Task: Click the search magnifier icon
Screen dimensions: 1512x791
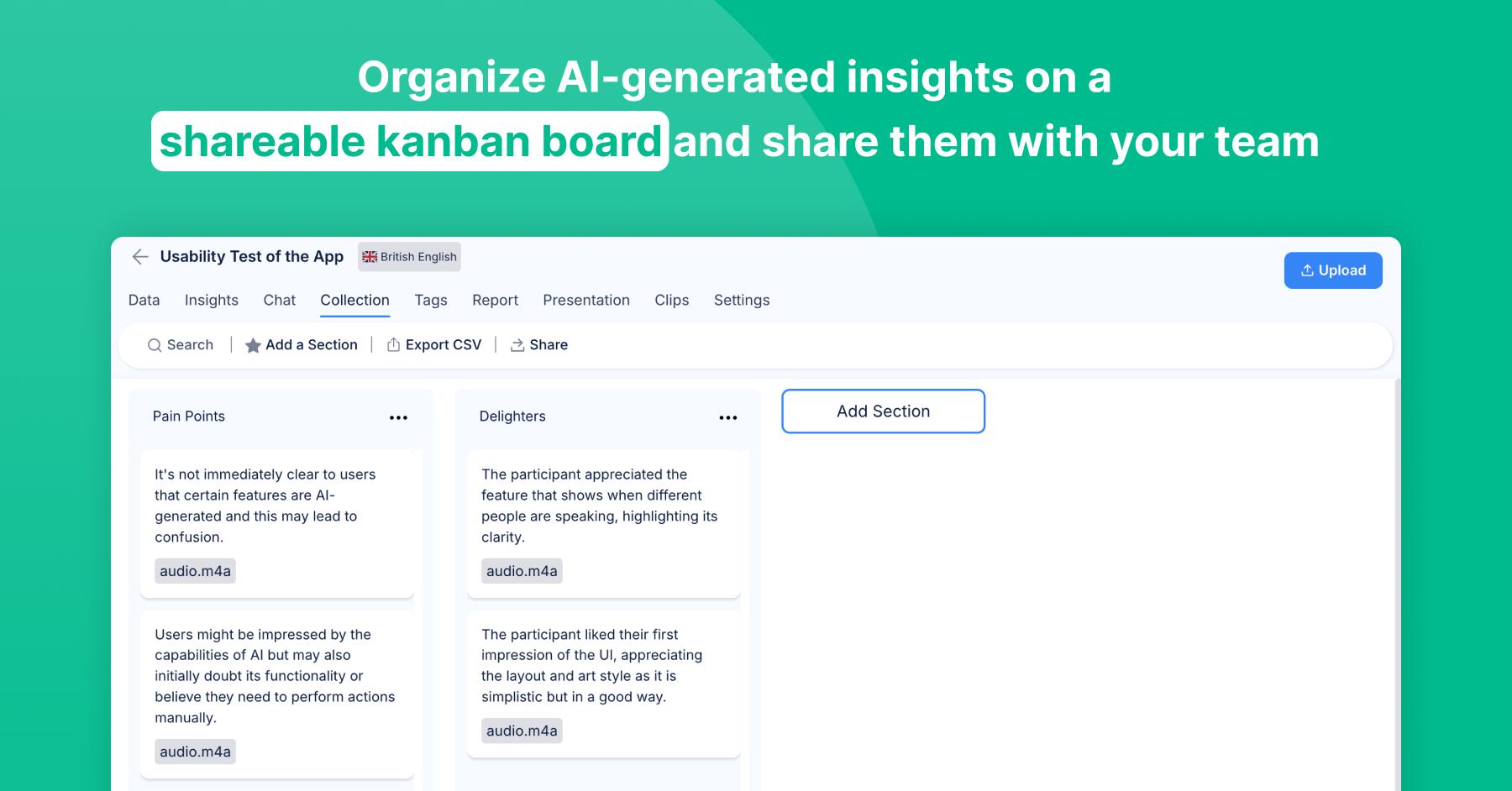Action: [155, 345]
